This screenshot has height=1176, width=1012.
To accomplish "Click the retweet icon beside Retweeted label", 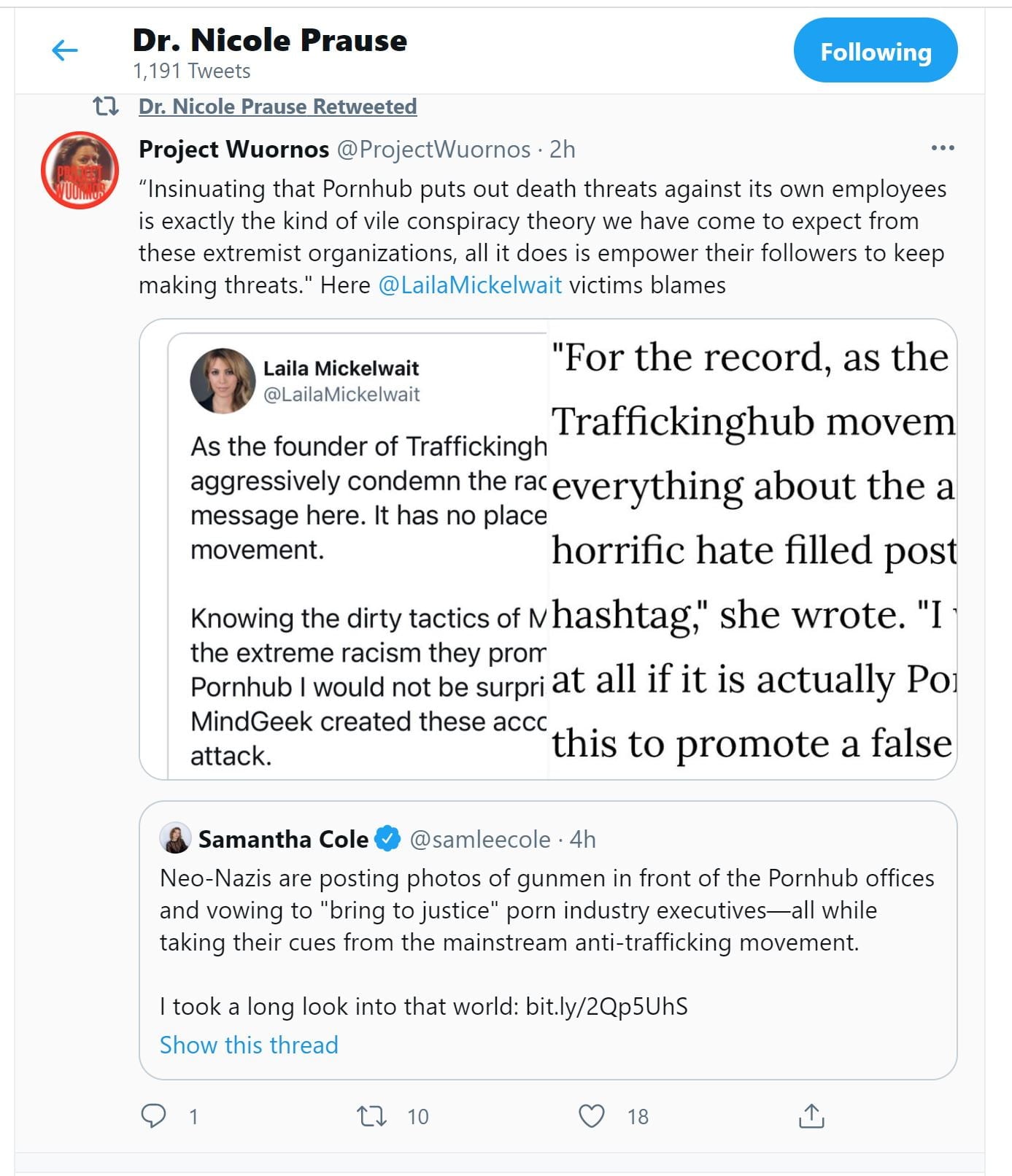I will click(x=107, y=107).
